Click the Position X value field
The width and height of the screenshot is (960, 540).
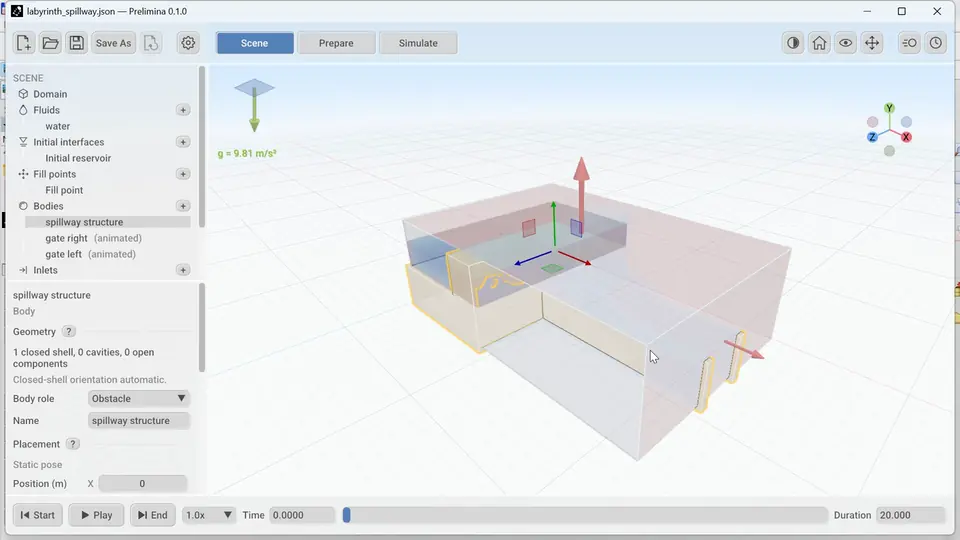click(x=142, y=484)
